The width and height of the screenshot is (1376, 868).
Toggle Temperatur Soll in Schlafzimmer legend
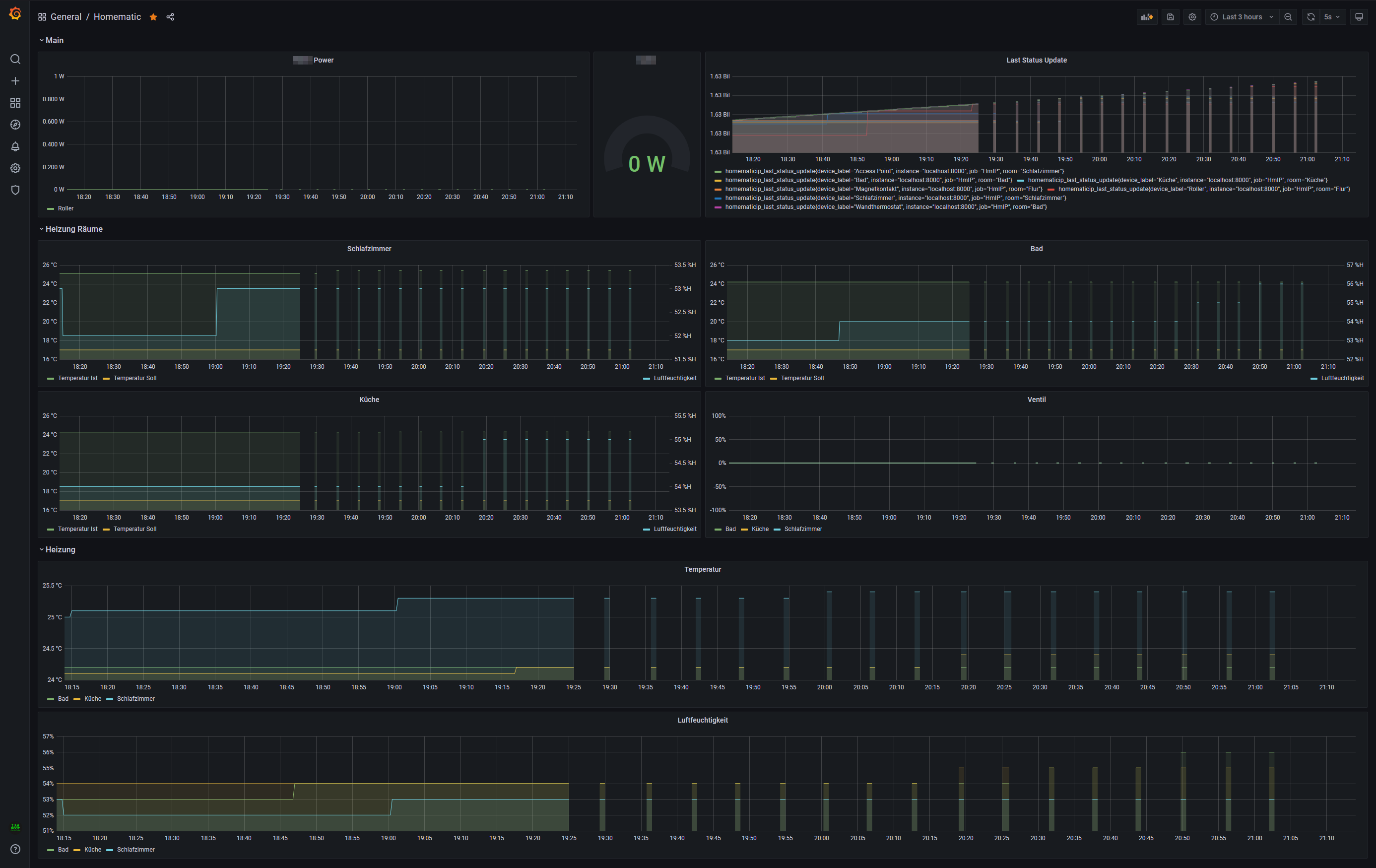[135, 378]
